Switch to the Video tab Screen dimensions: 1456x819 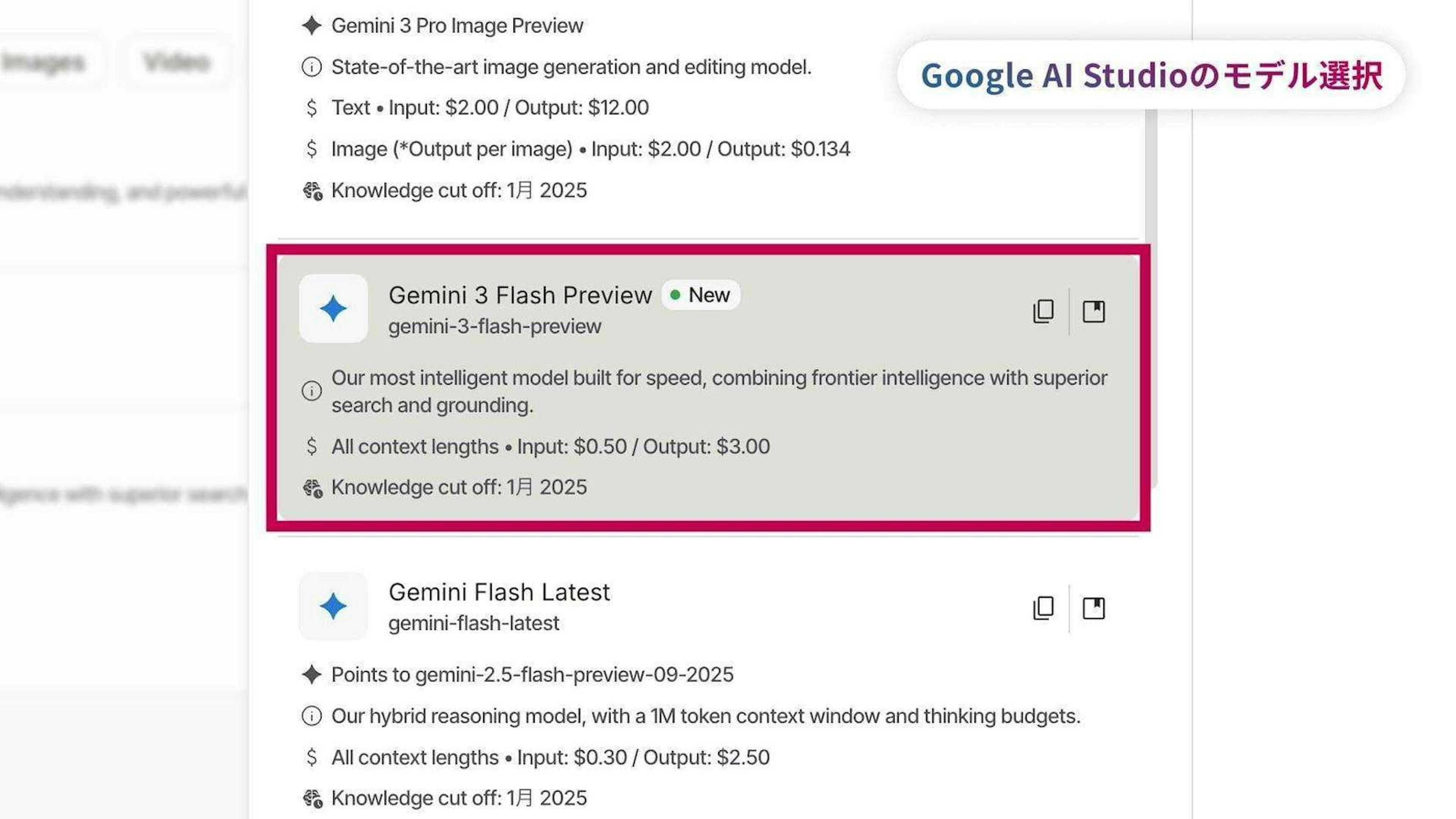point(176,62)
